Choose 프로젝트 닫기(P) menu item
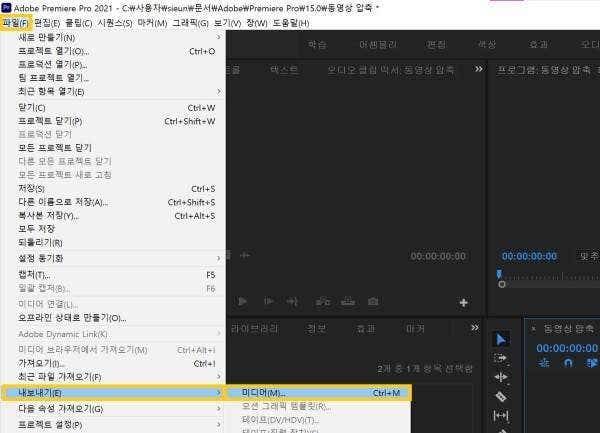 click(113, 121)
